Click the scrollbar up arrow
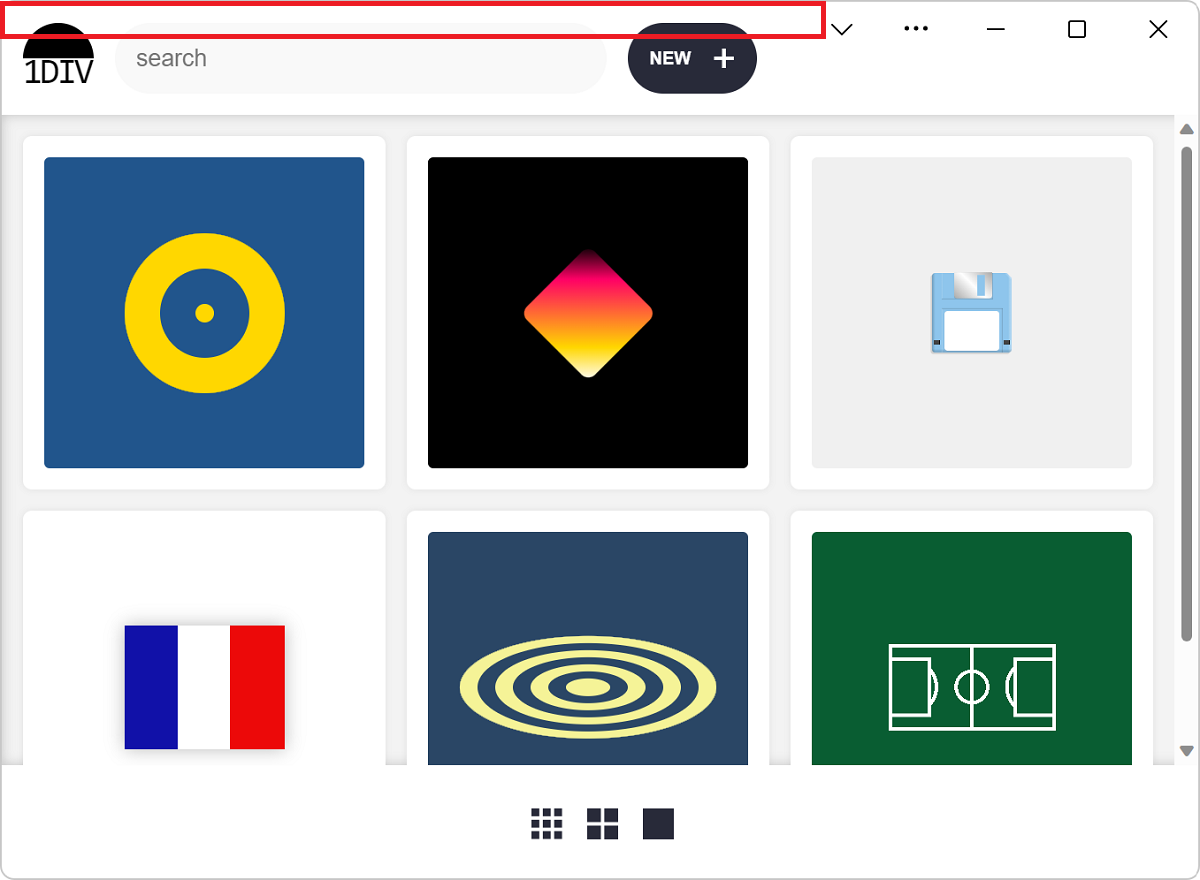The image size is (1200, 880). 1187,129
